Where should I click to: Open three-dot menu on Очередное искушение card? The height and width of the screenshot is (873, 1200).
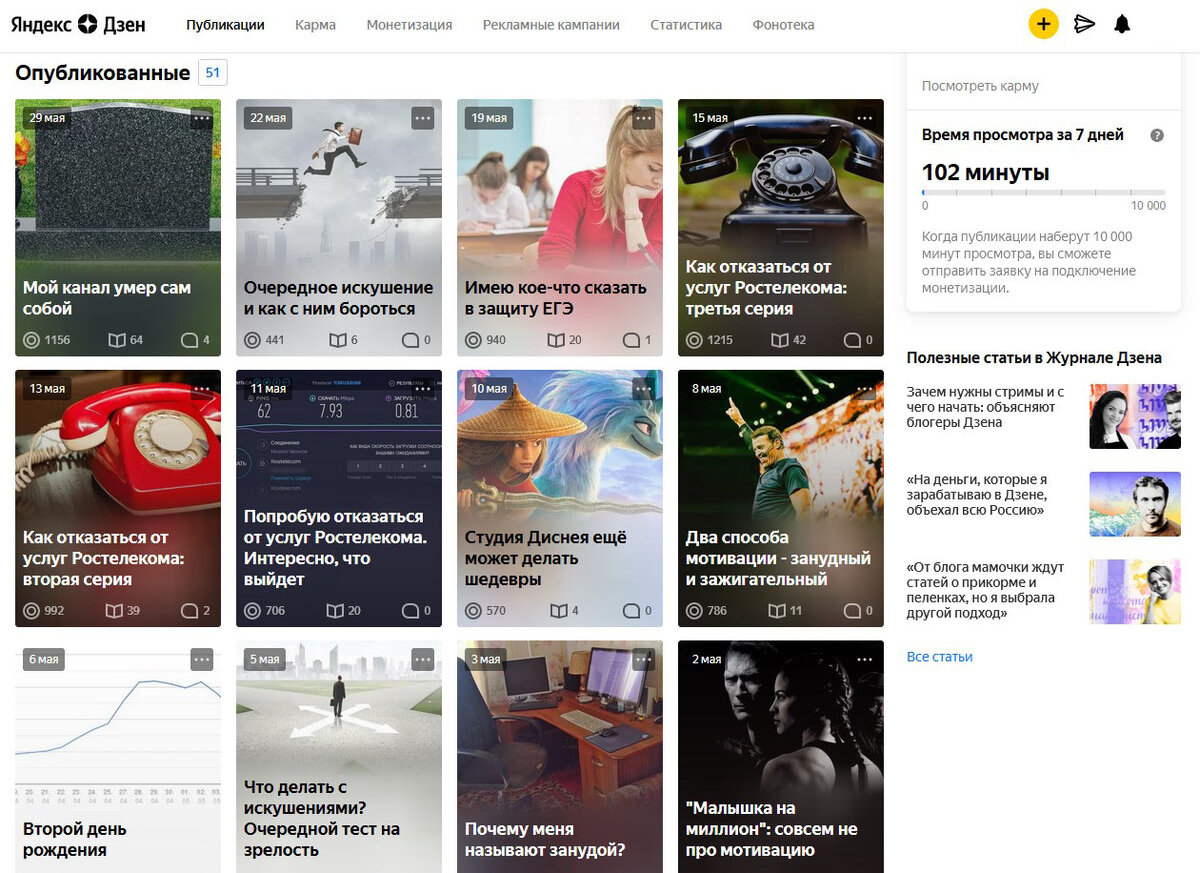[423, 118]
